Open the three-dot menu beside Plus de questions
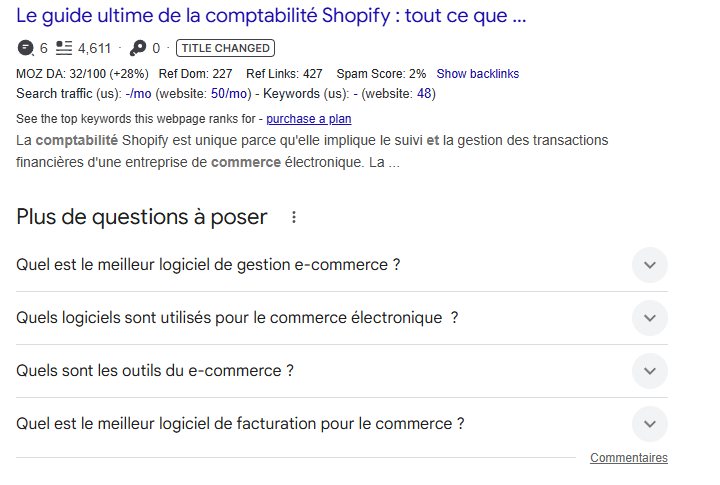720x485 pixels. [293, 217]
